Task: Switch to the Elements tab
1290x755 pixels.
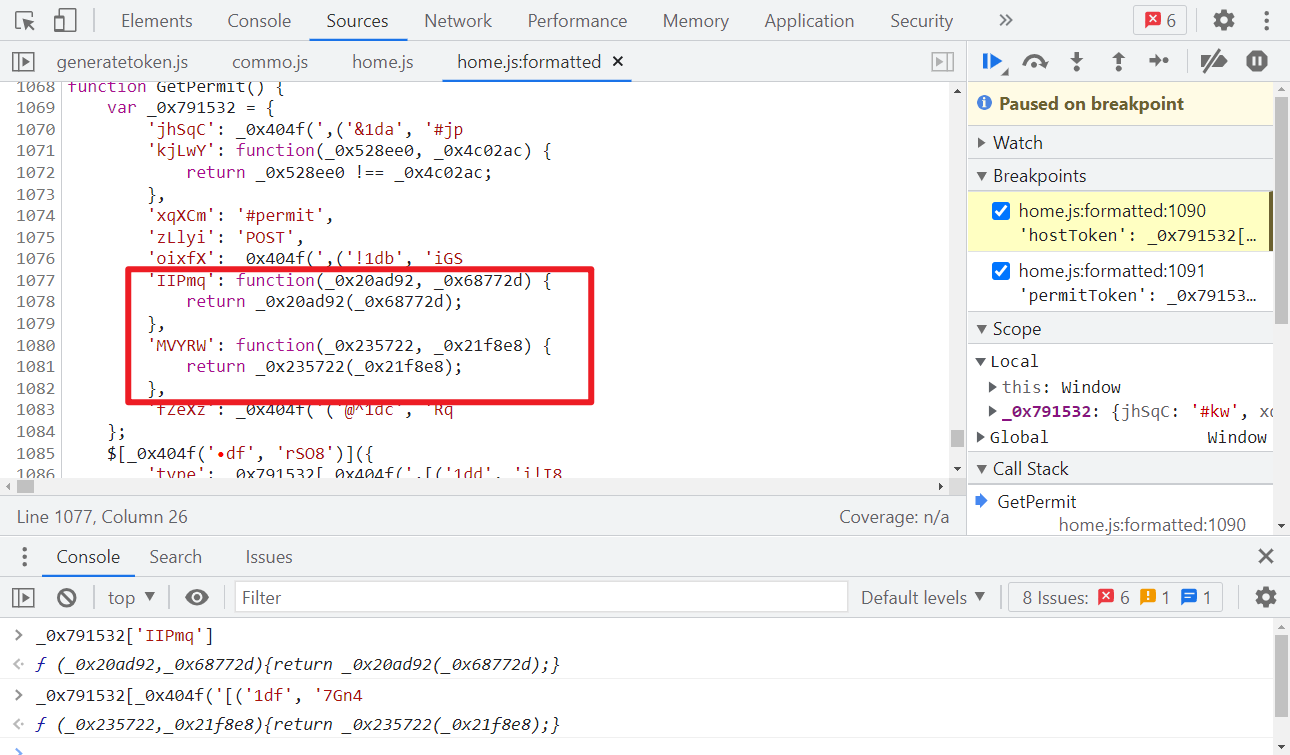Action: tap(157, 21)
